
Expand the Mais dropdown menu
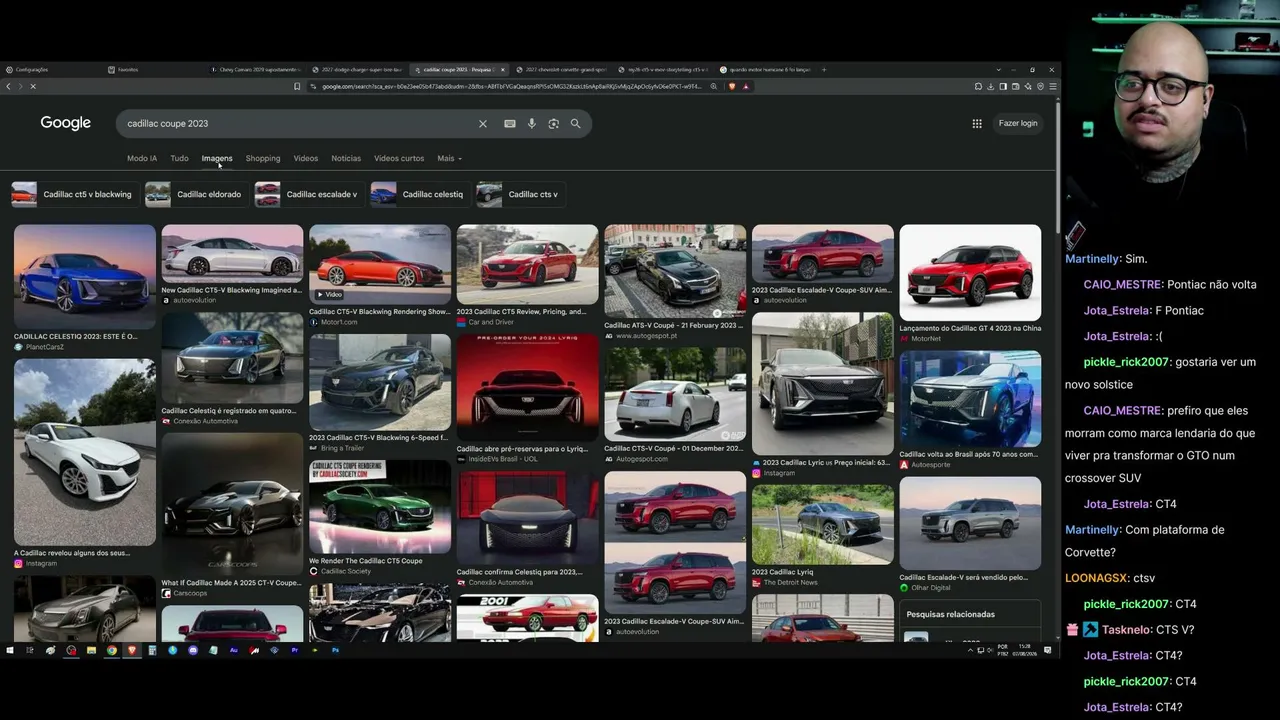click(x=449, y=158)
